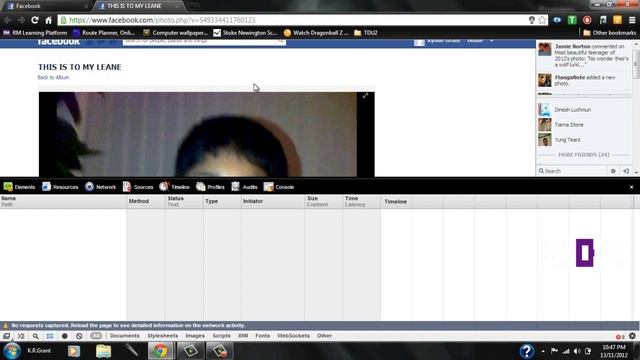The image size is (640, 360).
Task: Filter network requests by XHR
Action: pyautogui.click(x=243, y=336)
